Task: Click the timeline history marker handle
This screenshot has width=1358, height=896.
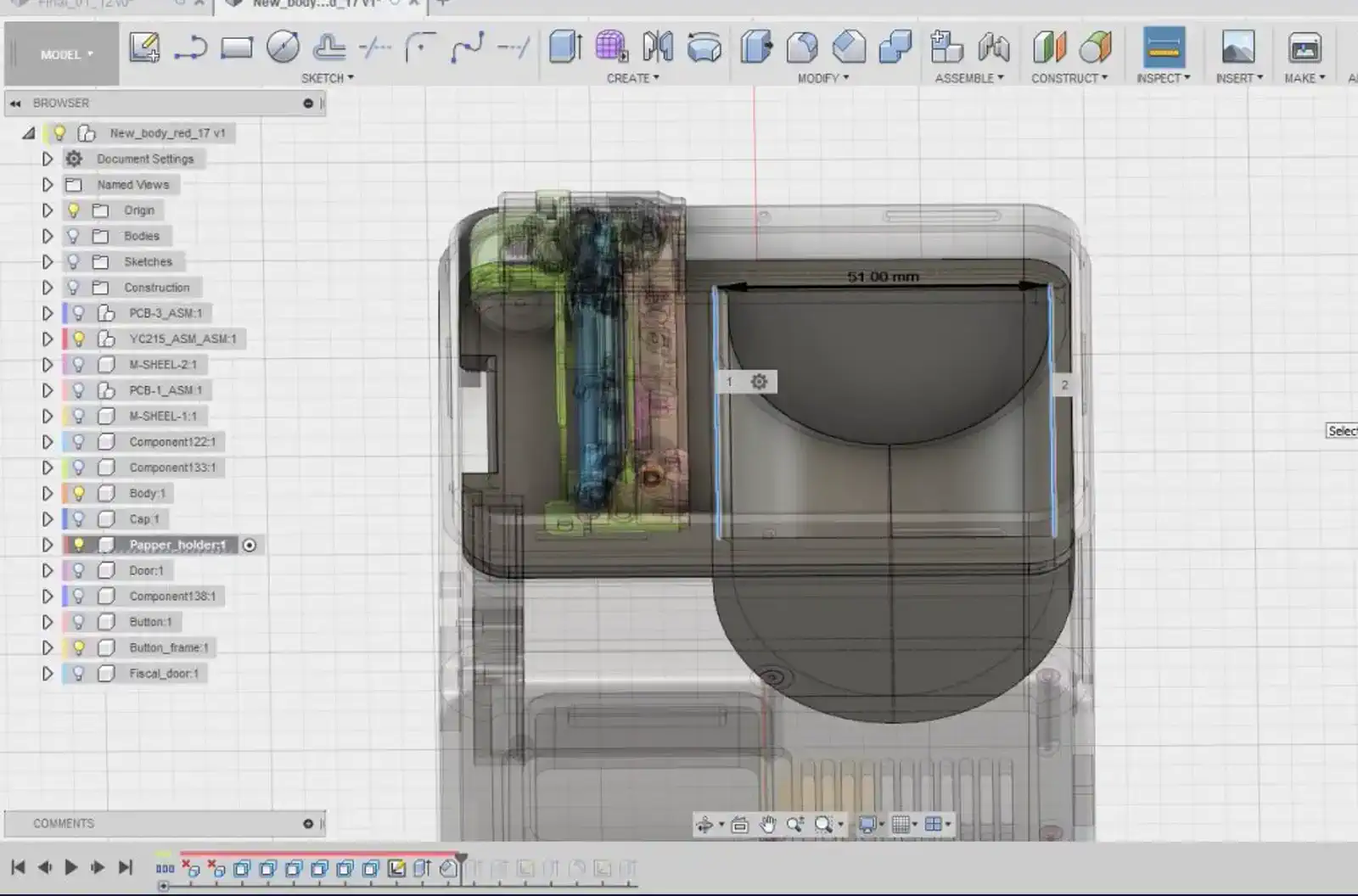Action: [461, 860]
